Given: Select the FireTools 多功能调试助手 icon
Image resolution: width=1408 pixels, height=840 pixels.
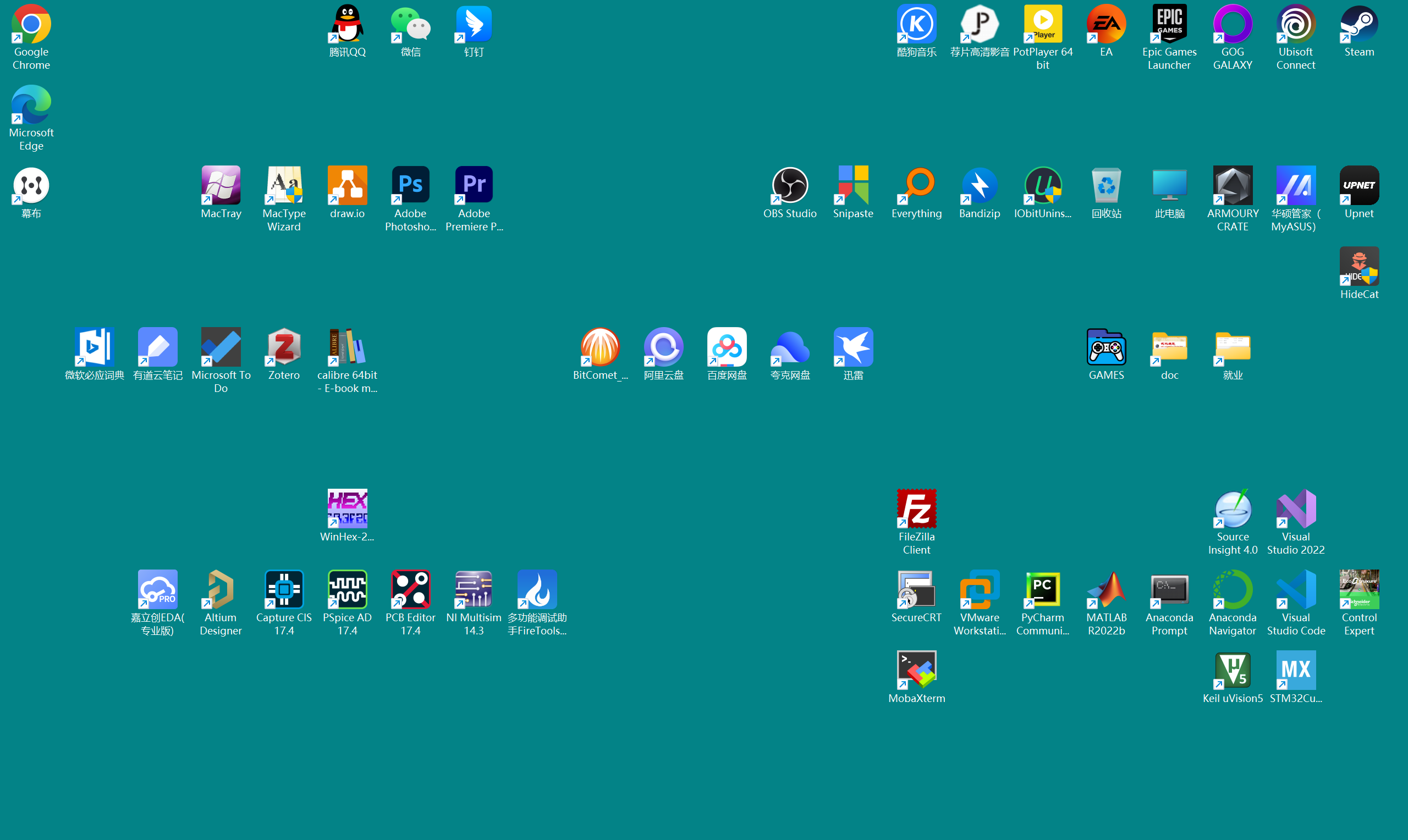Looking at the screenshot, I should [x=537, y=590].
